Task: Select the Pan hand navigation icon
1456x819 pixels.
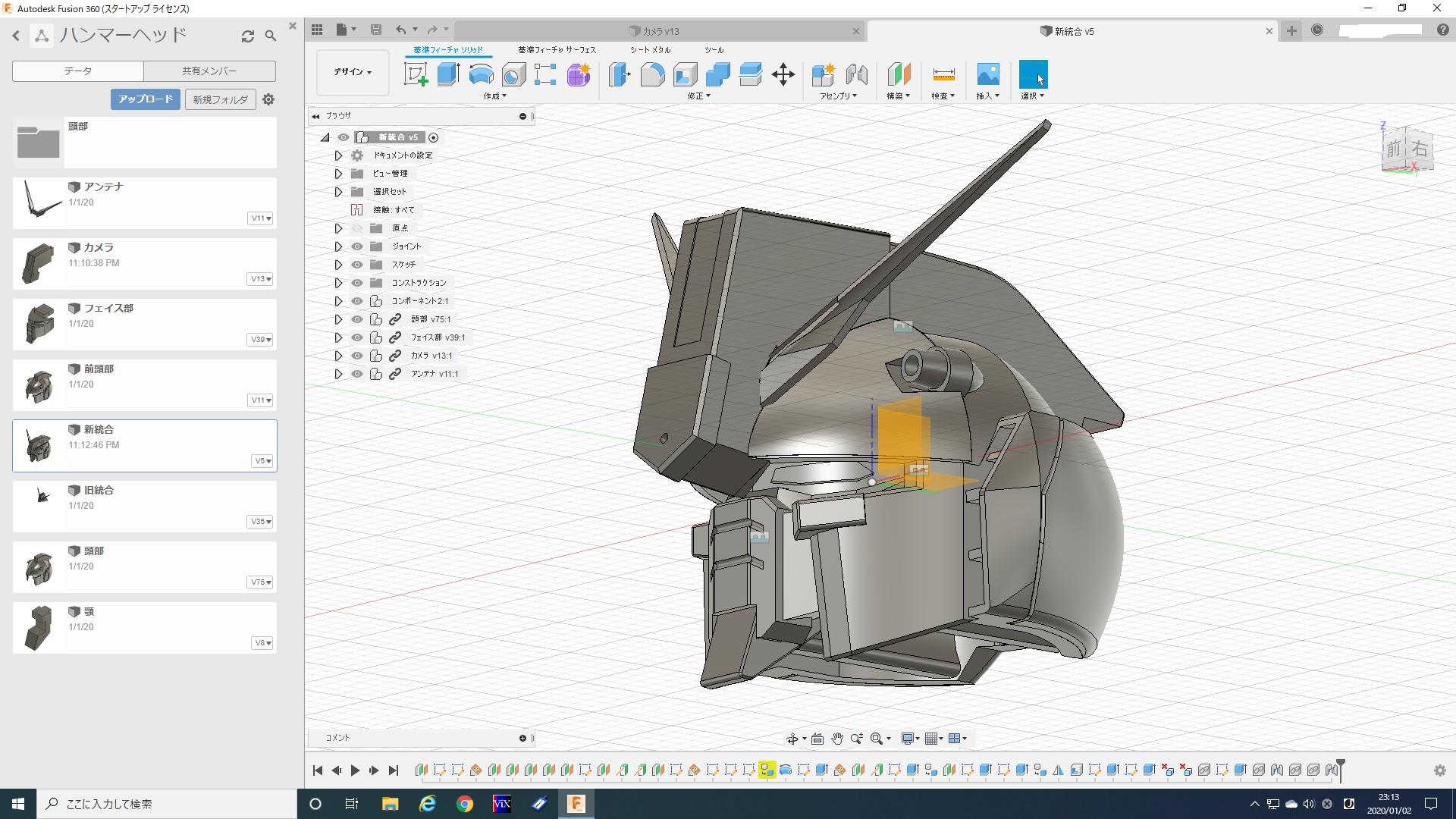Action: [837, 739]
